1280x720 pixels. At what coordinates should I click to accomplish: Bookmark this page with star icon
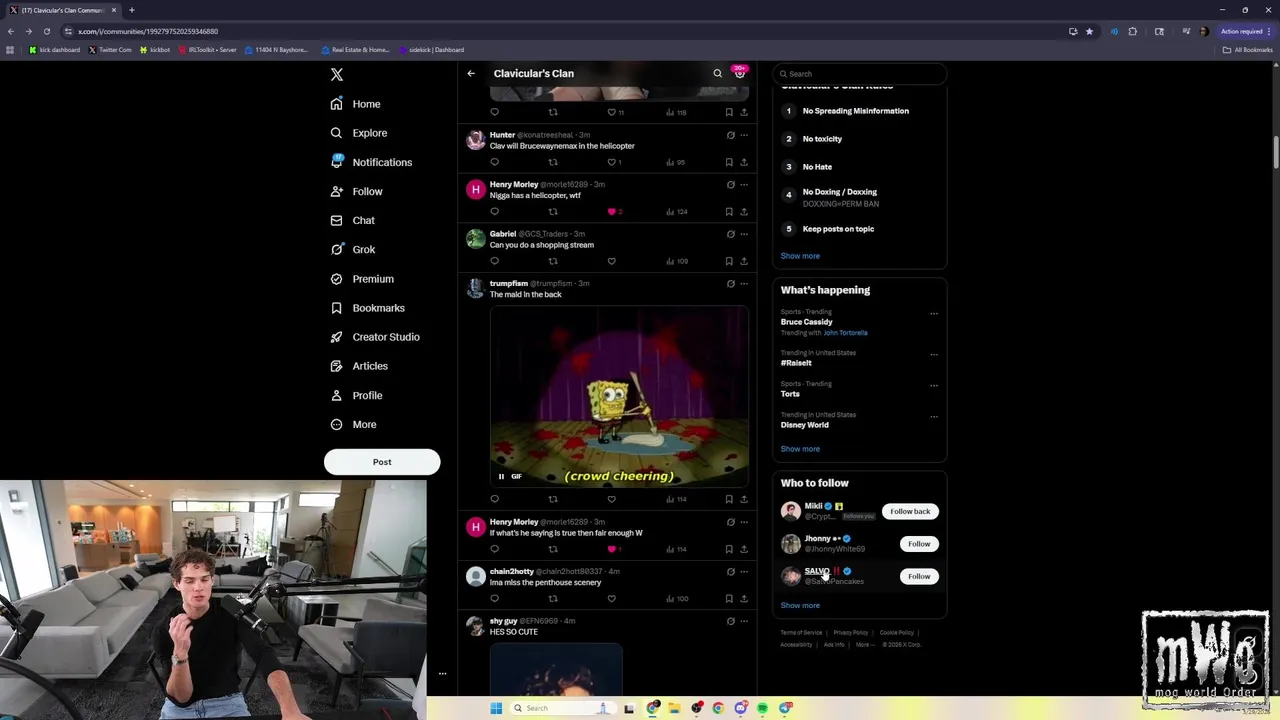coord(1089,31)
